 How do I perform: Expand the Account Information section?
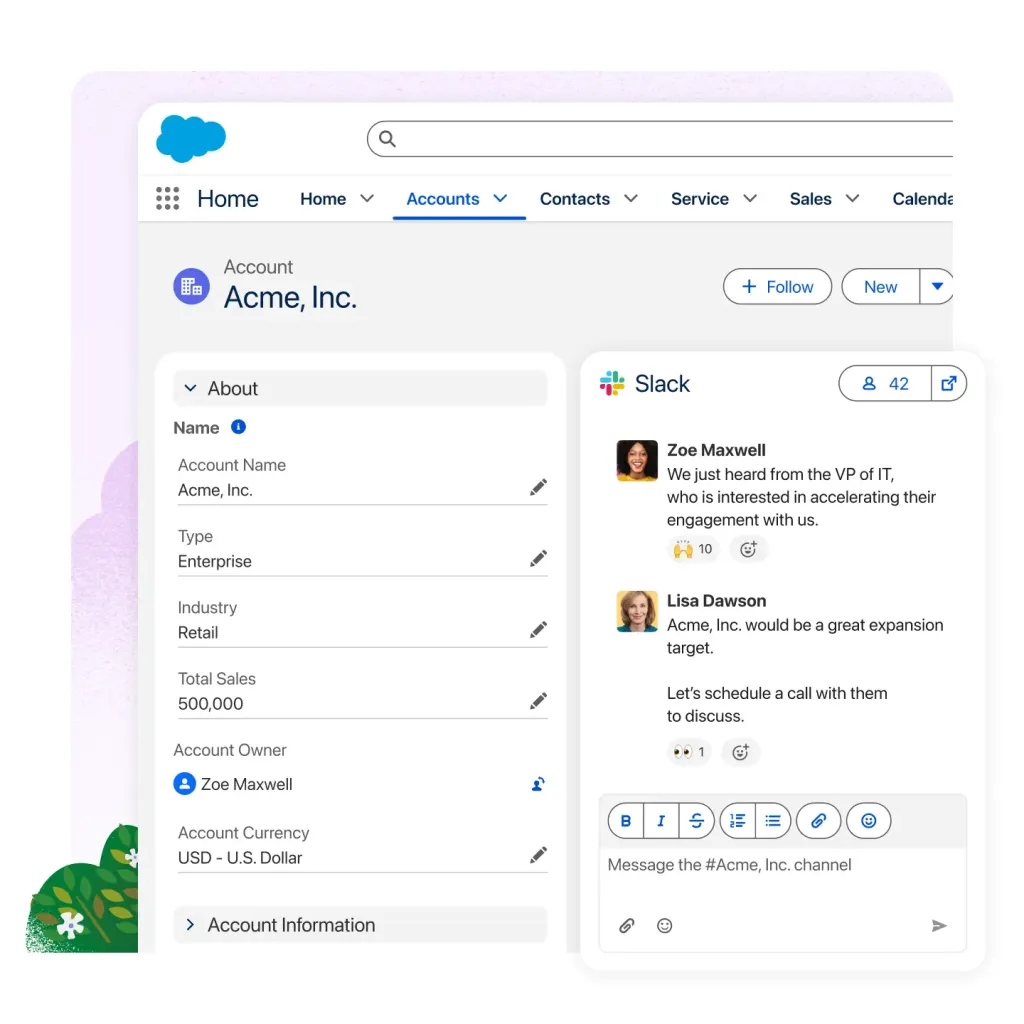click(x=190, y=925)
